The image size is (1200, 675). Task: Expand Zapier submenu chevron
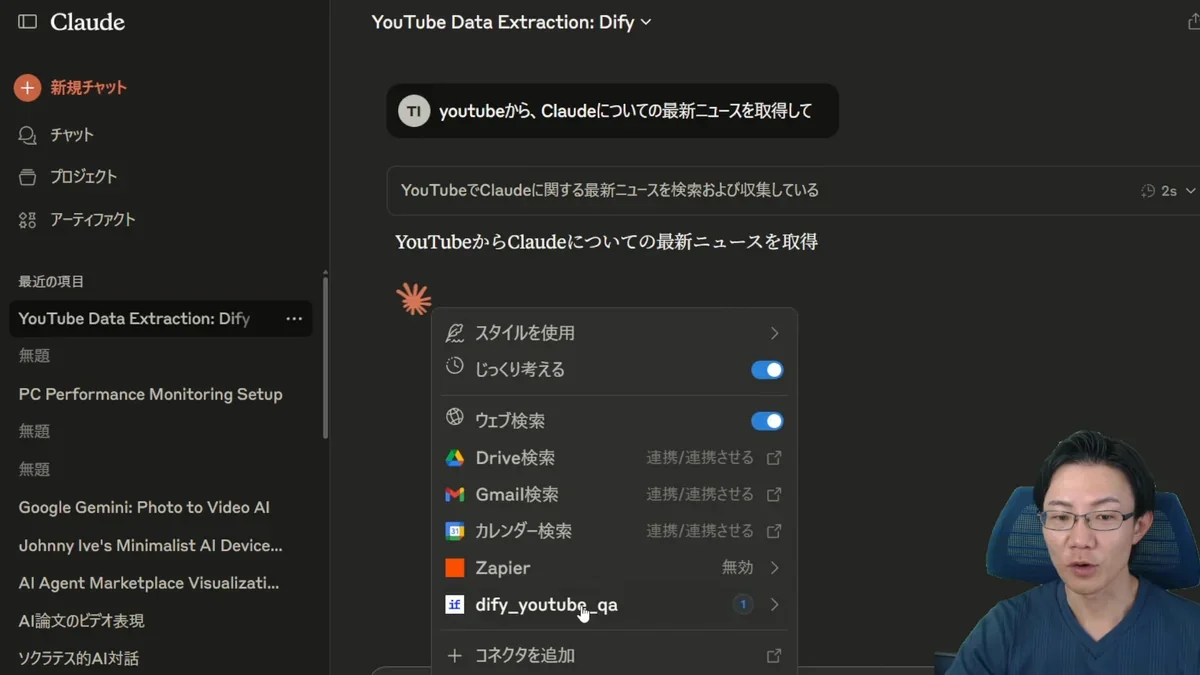(x=774, y=567)
